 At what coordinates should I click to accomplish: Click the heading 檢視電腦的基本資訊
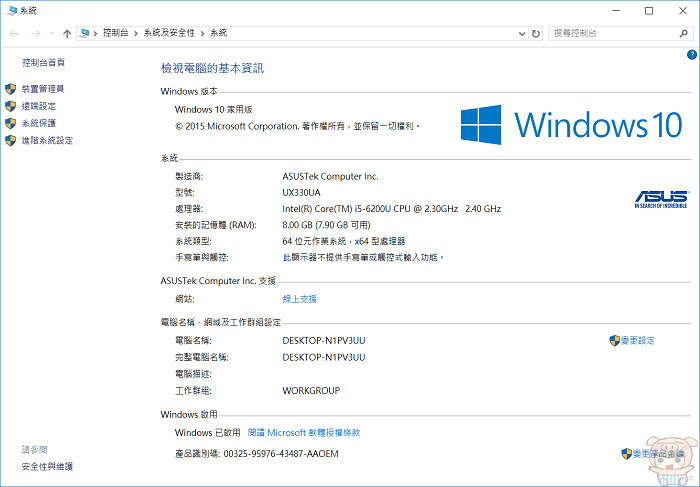(212, 68)
